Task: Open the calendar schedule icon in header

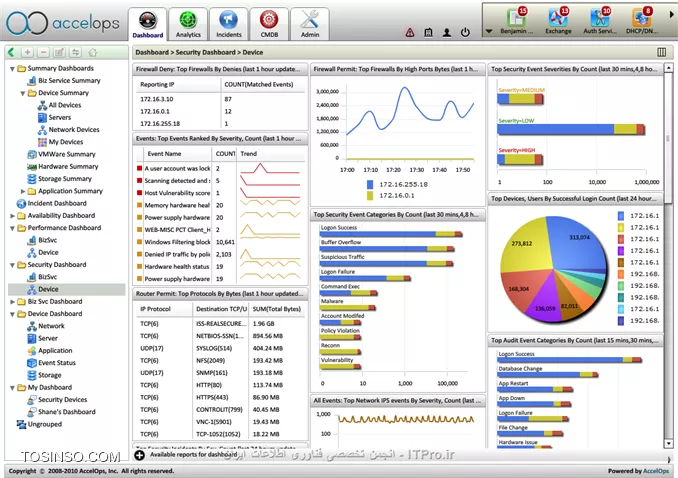Action: (429, 32)
